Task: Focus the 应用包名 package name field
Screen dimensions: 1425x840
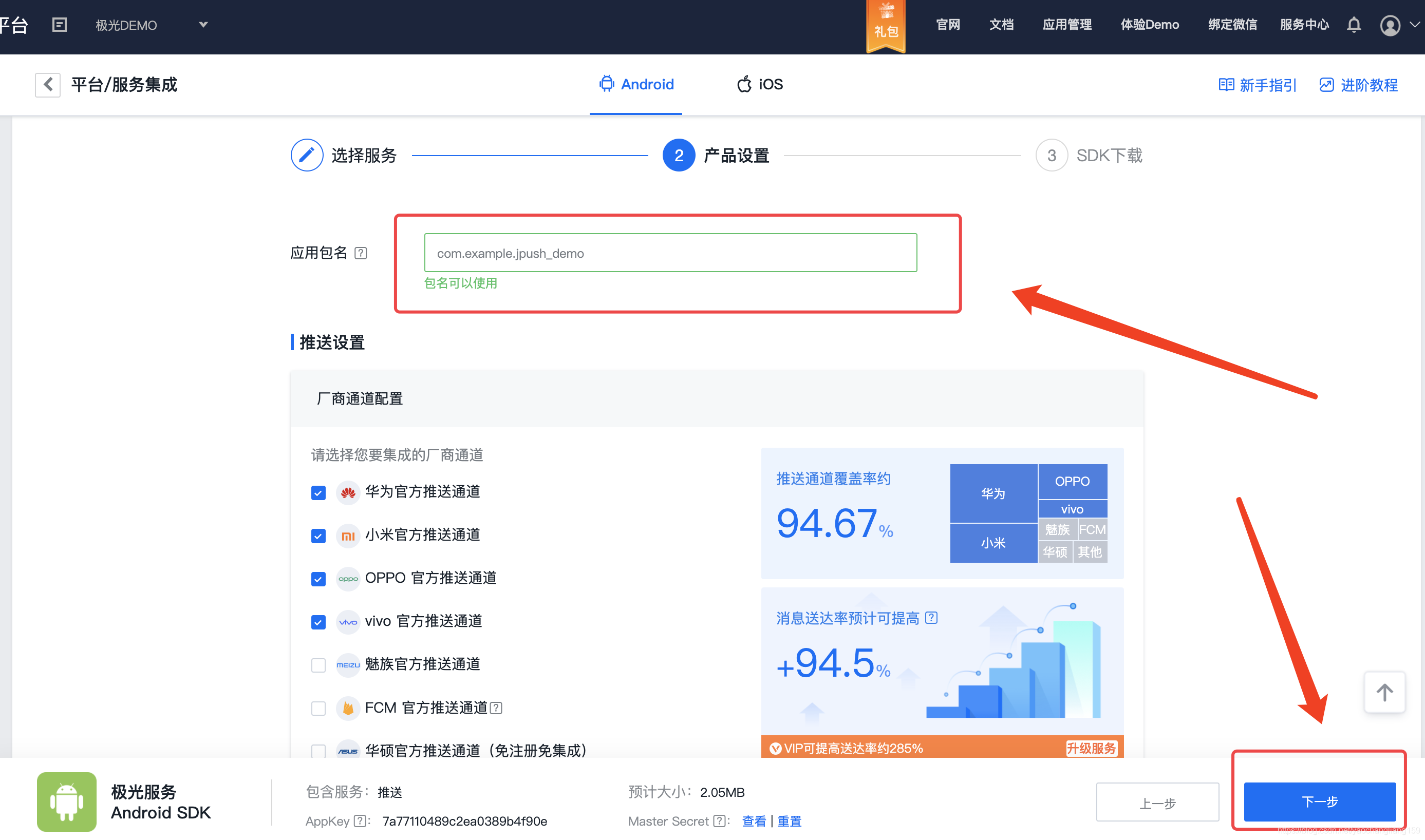Action: (x=670, y=253)
